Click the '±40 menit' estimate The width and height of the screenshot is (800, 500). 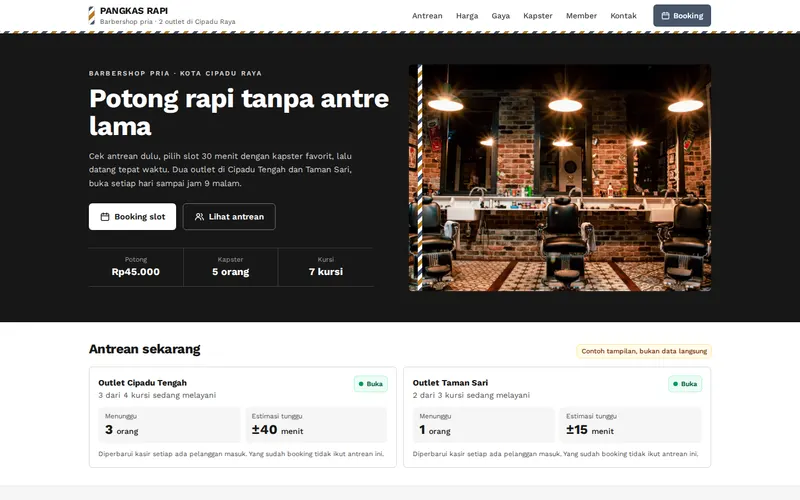[277, 430]
